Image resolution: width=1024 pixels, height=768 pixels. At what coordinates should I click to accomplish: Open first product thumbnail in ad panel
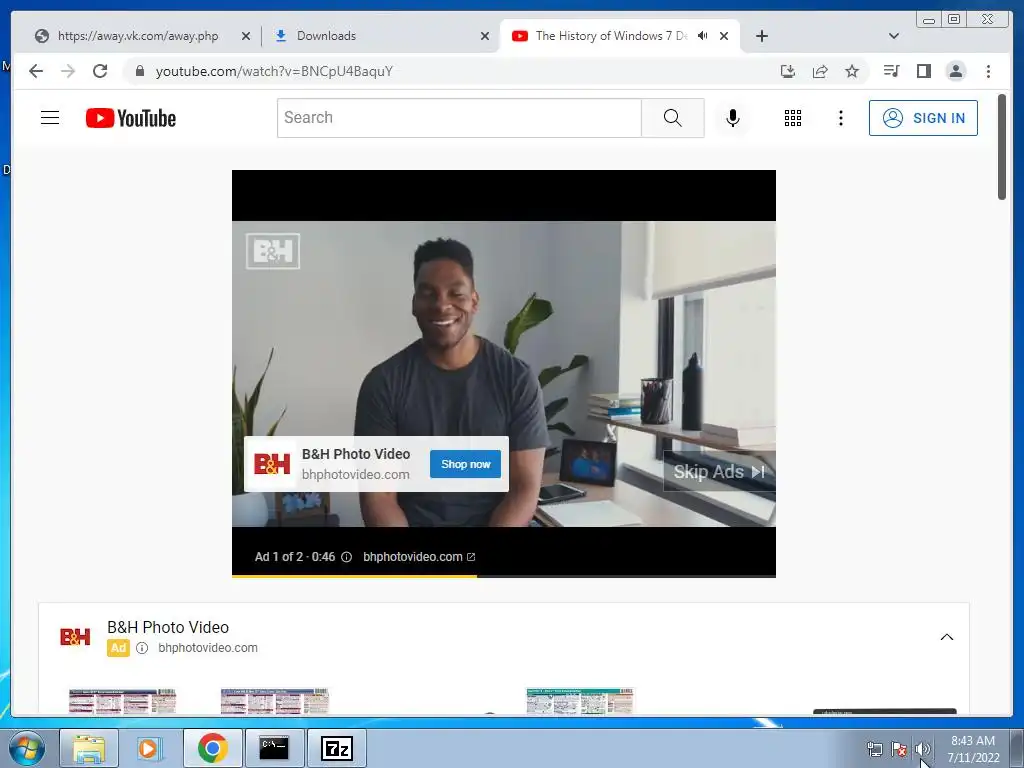(123, 701)
